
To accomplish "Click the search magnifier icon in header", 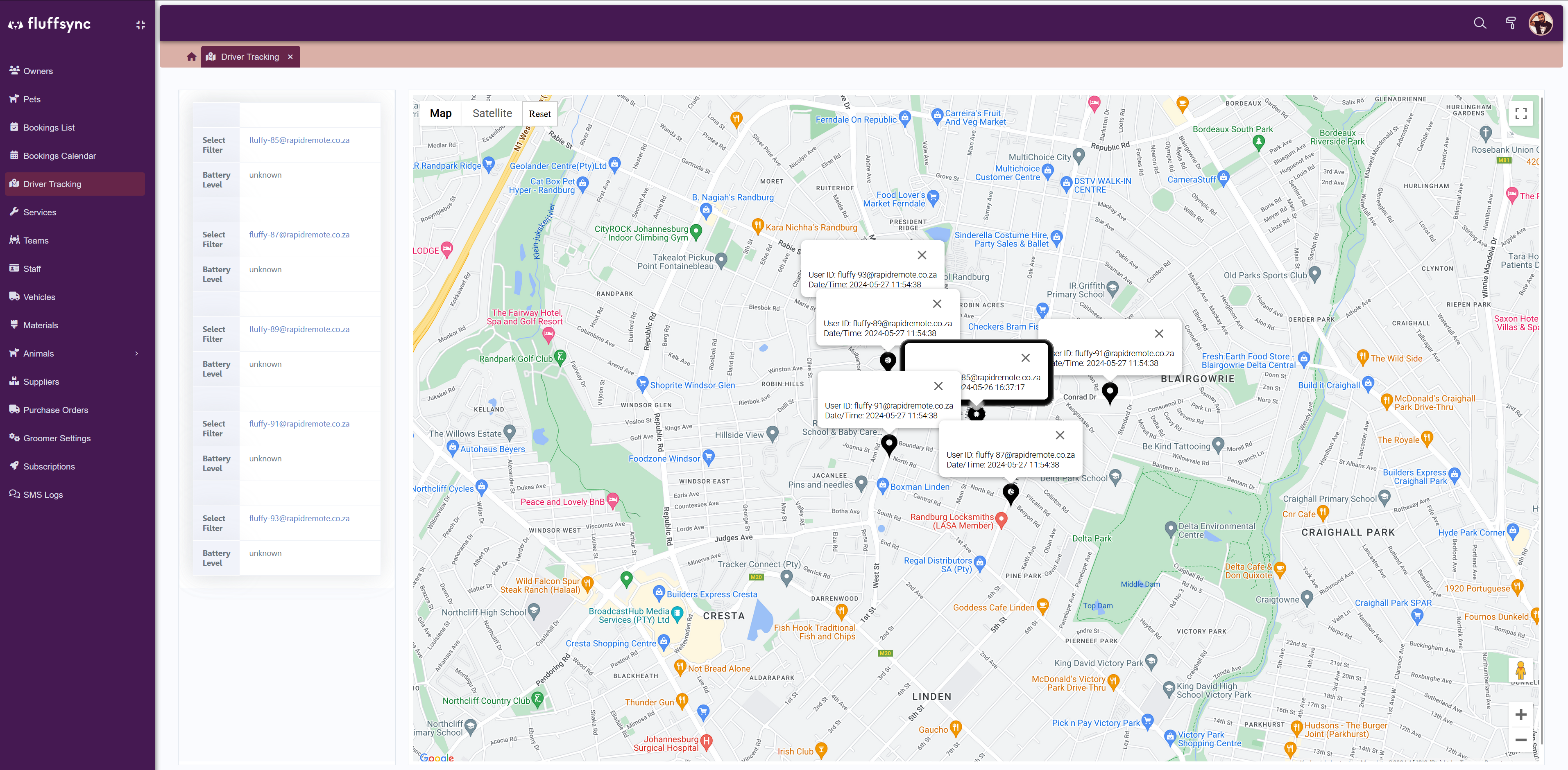I will [1480, 23].
